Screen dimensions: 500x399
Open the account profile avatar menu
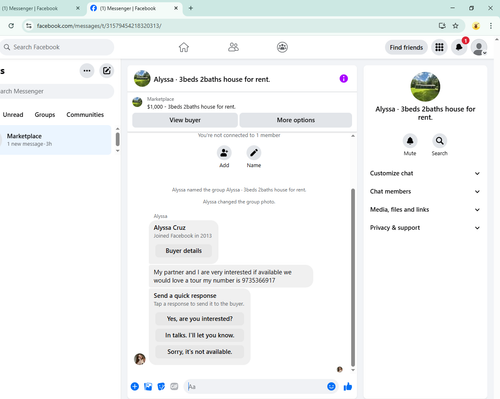click(x=479, y=47)
